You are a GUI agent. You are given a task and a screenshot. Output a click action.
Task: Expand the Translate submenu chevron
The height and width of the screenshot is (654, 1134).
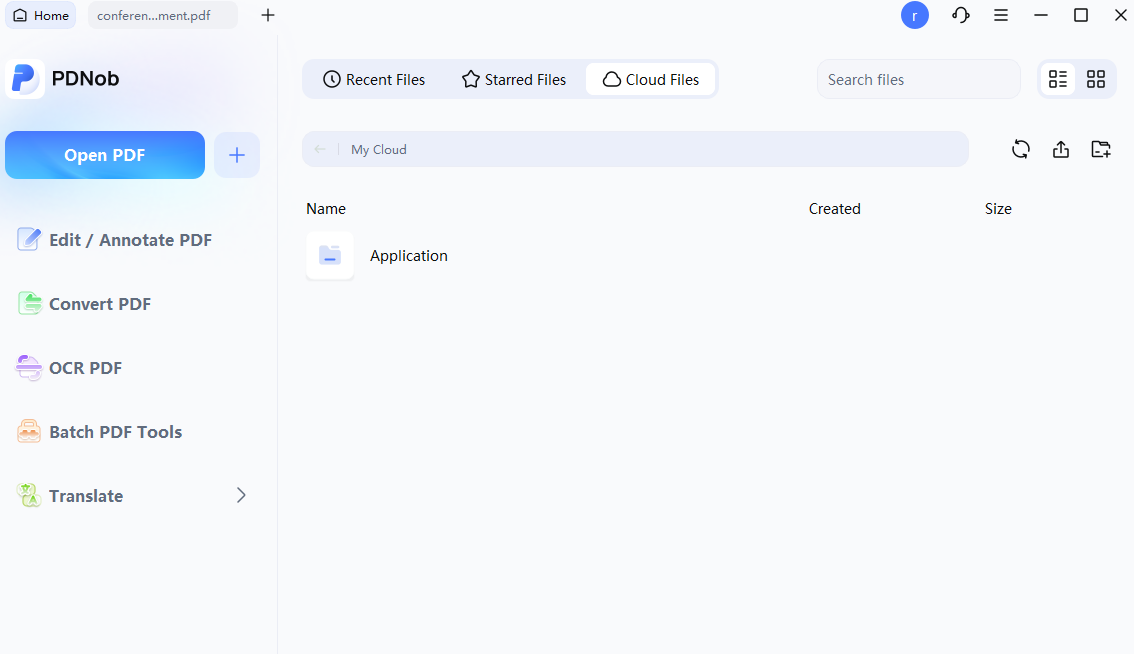[x=241, y=496]
